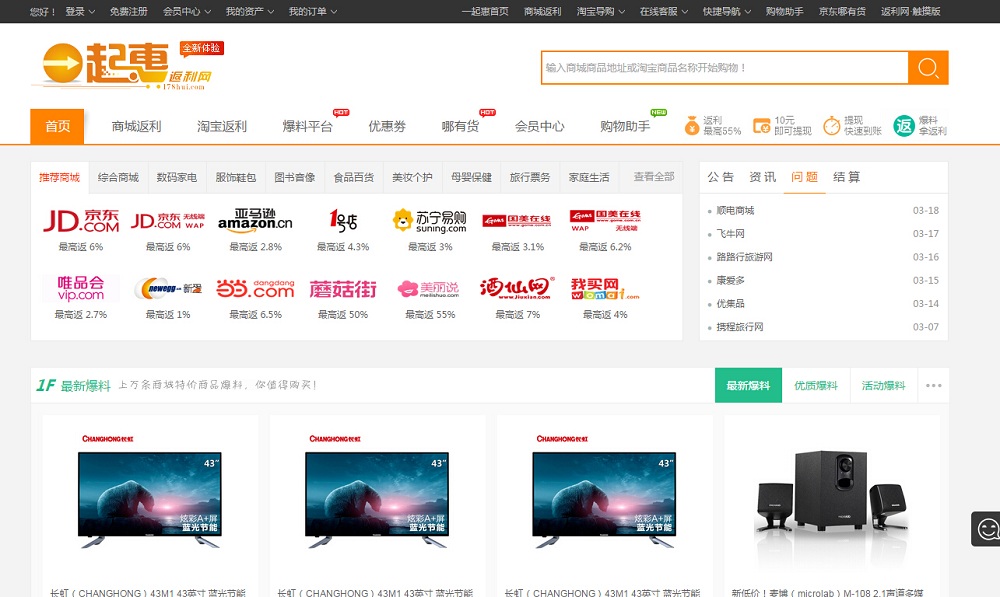This screenshot has height=597, width=1000.
Task: Click the 免费注册 link in top bar
Action: coord(128,11)
